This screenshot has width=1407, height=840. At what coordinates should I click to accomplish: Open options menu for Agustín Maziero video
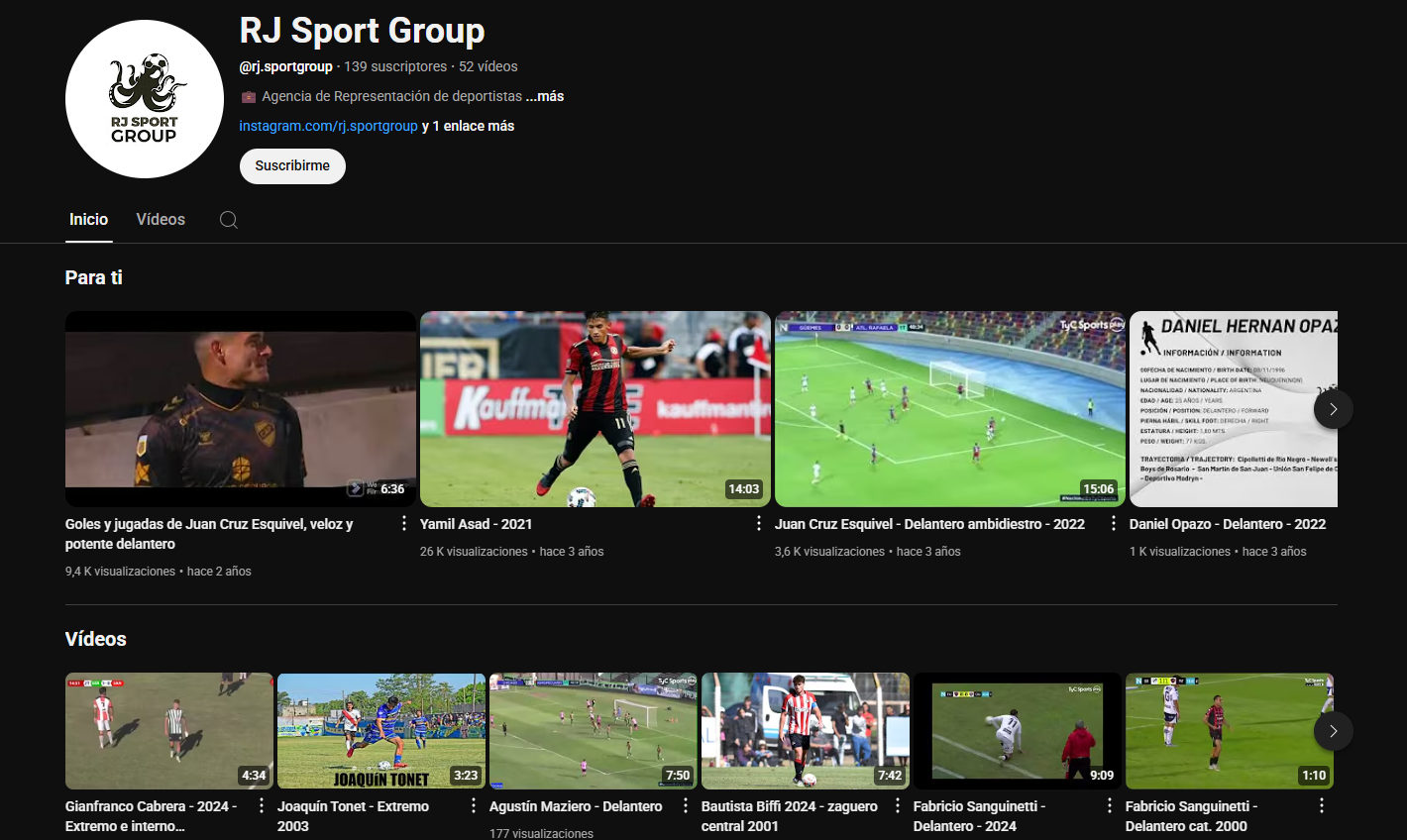point(686,805)
